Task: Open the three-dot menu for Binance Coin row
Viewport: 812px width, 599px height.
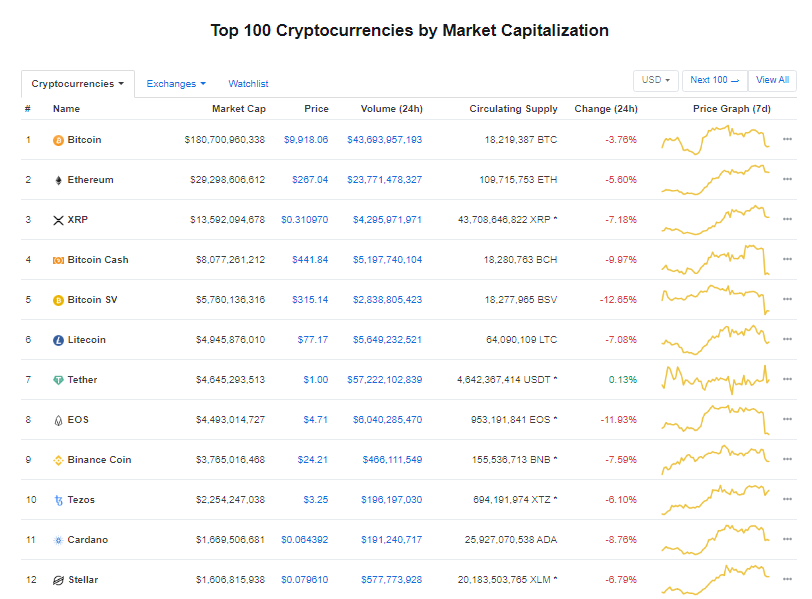Action: click(787, 459)
